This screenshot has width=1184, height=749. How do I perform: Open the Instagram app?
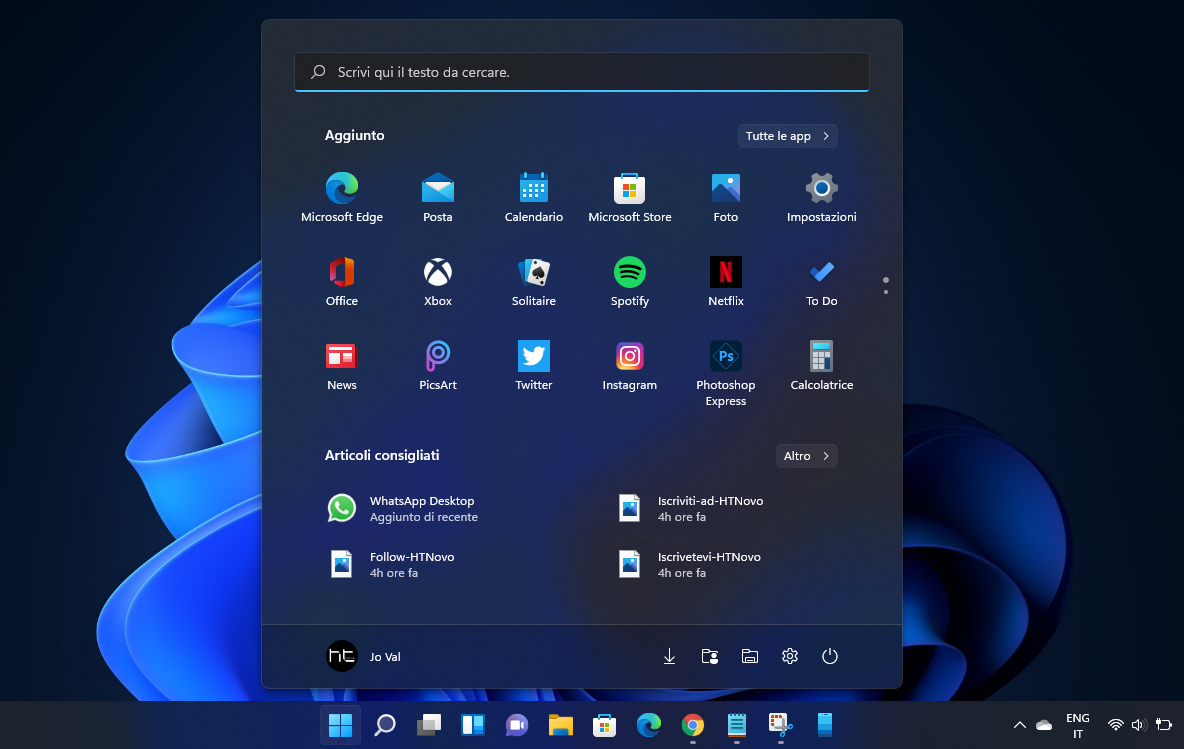629,366
